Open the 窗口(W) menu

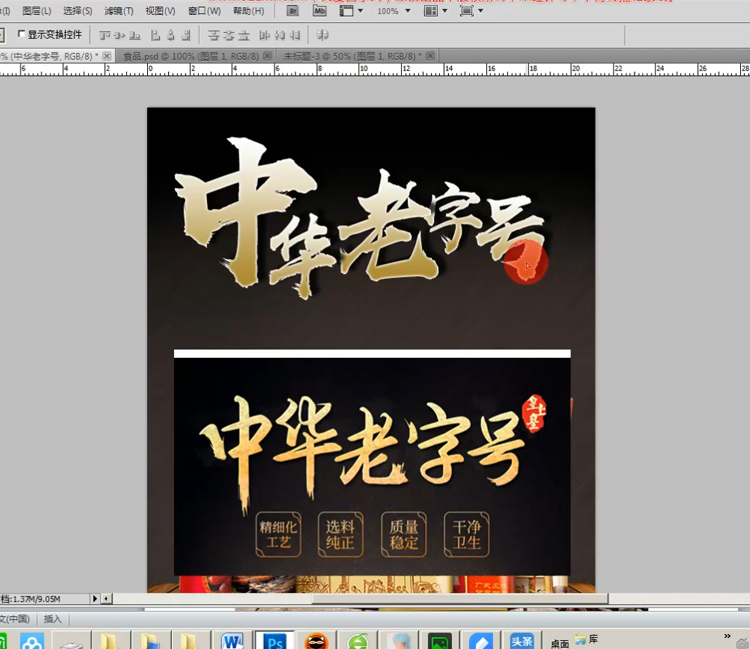pos(204,11)
